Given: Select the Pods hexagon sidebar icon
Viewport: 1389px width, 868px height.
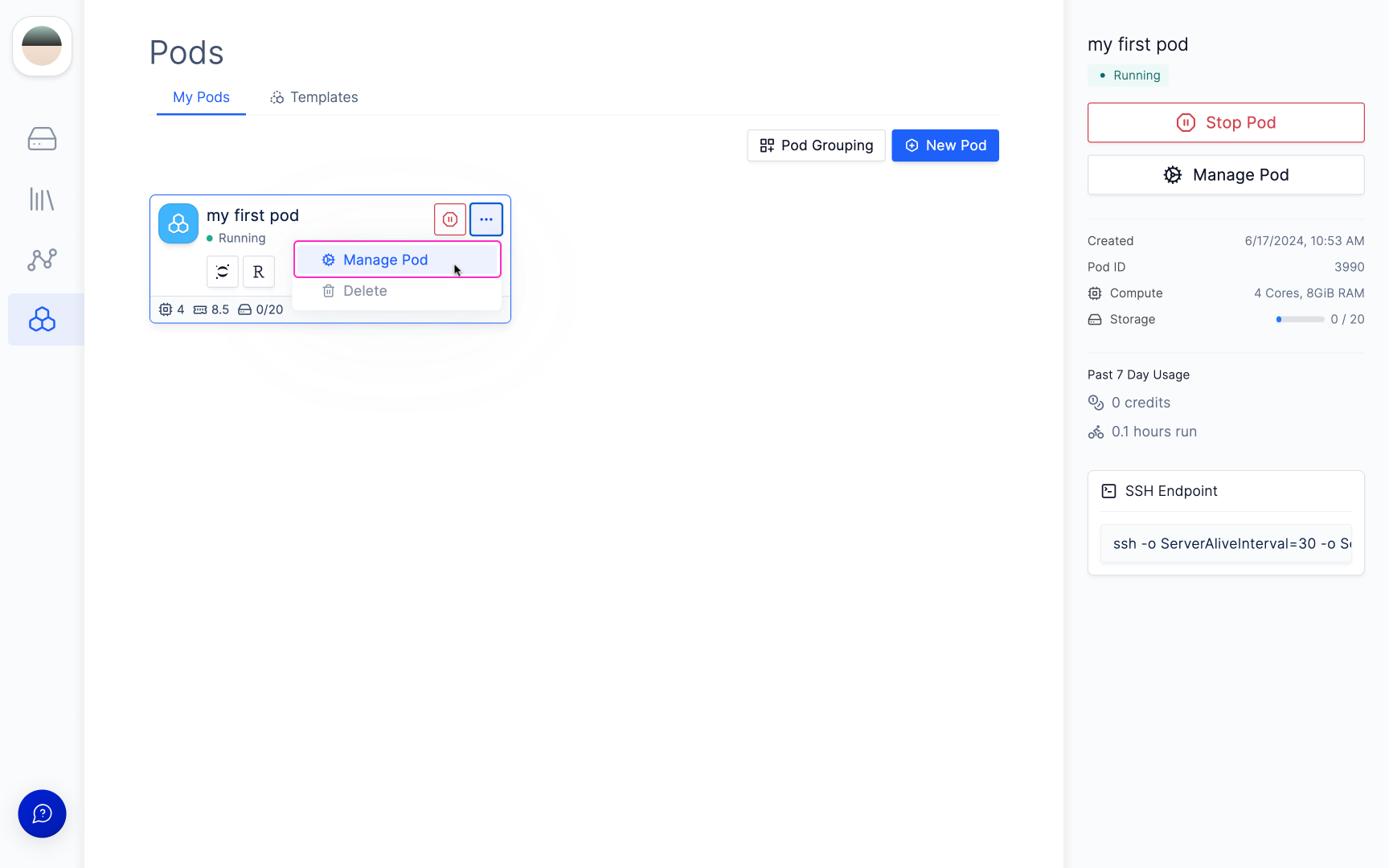Looking at the screenshot, I should tap(42, 319).
